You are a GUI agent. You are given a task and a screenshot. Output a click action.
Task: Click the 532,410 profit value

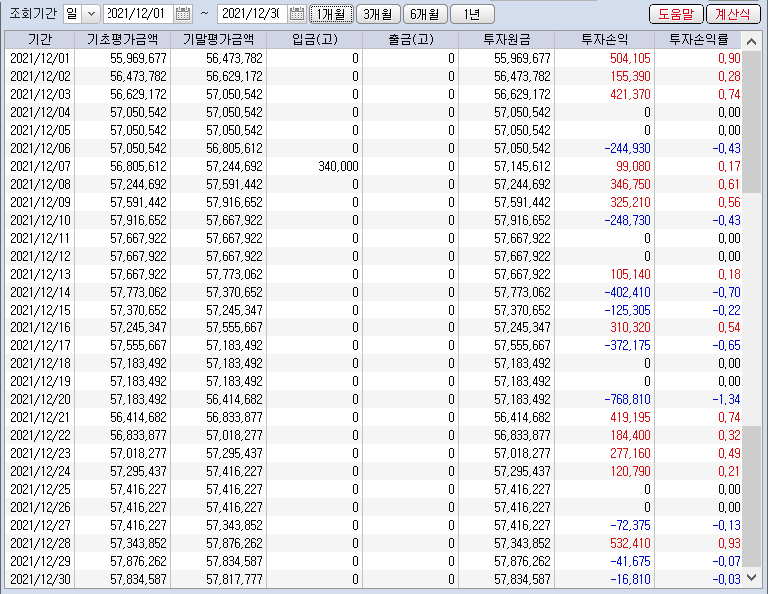pos(630,543)
